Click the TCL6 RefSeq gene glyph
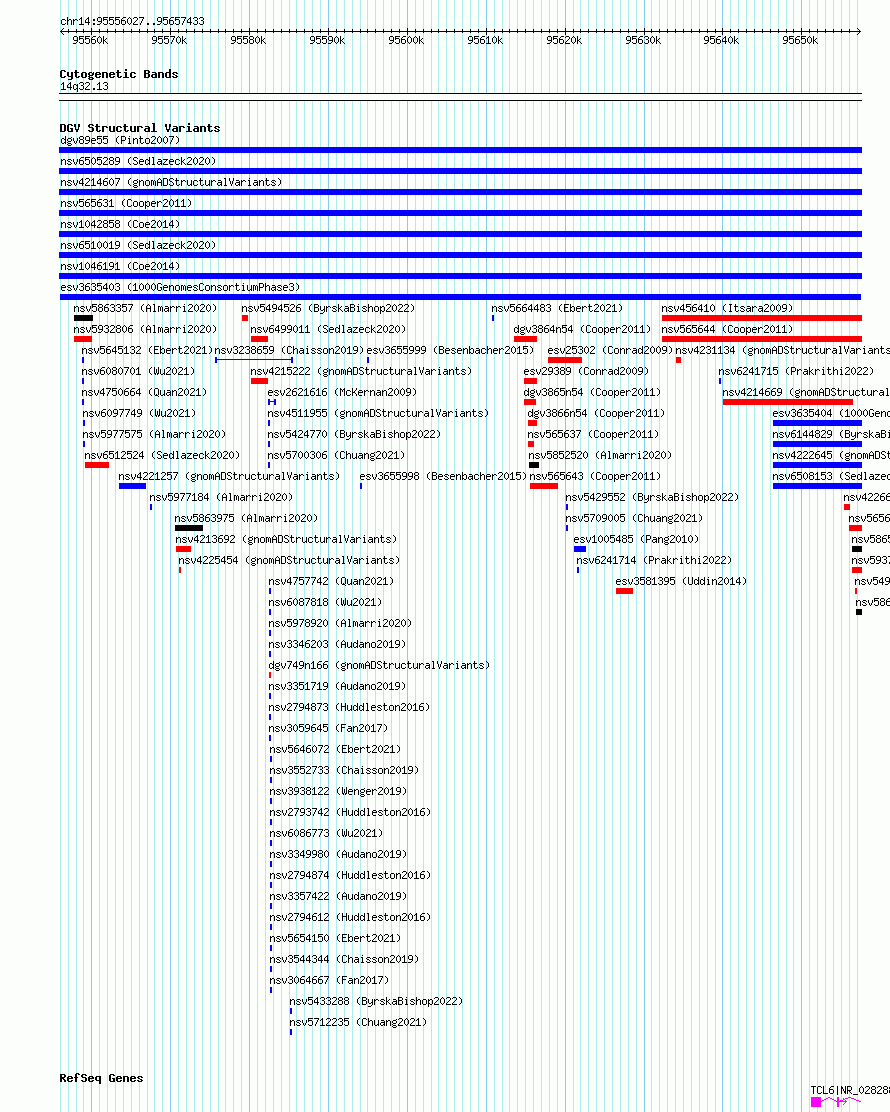The width and height of the screenshot is (890, 1112). click(x=836, y=1101)
